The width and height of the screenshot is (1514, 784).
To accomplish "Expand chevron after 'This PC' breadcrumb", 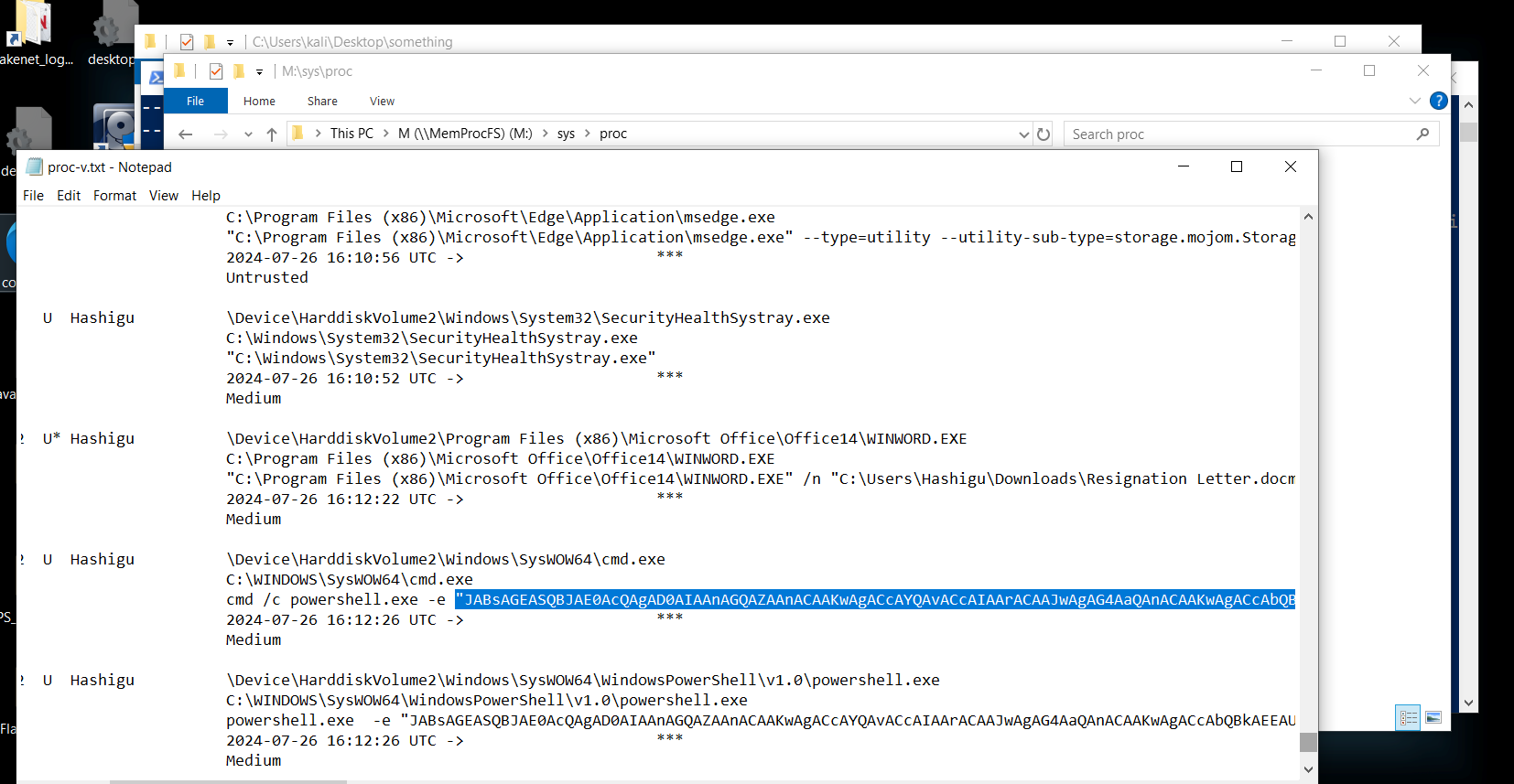I will 386,134.
